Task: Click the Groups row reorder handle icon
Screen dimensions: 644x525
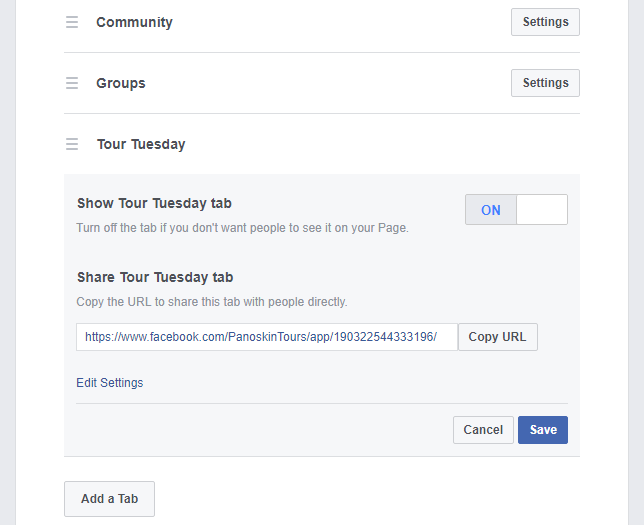Action: (x=72, y=83)
